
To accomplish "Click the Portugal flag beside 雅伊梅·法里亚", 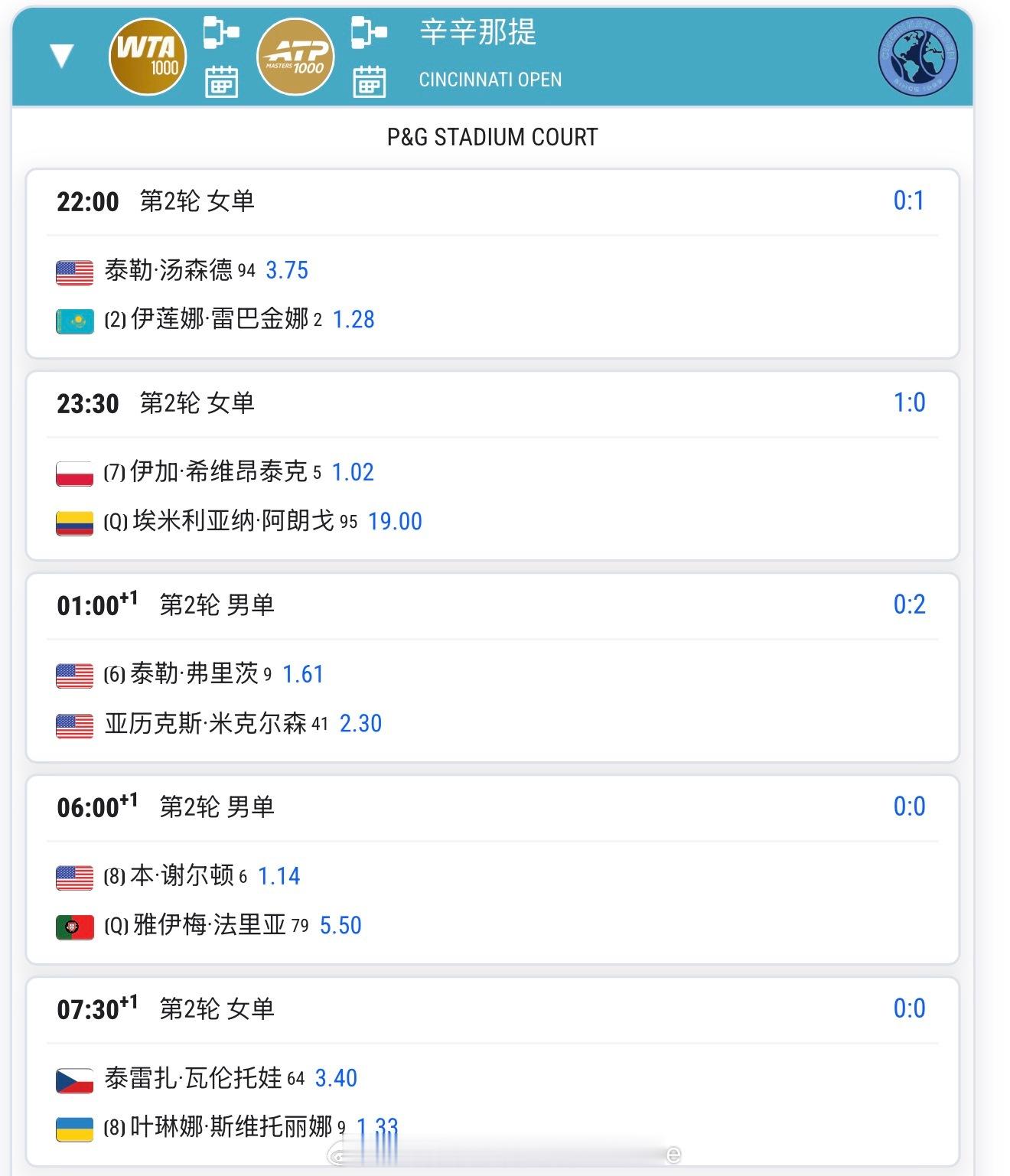I will (x=75, y=927).
